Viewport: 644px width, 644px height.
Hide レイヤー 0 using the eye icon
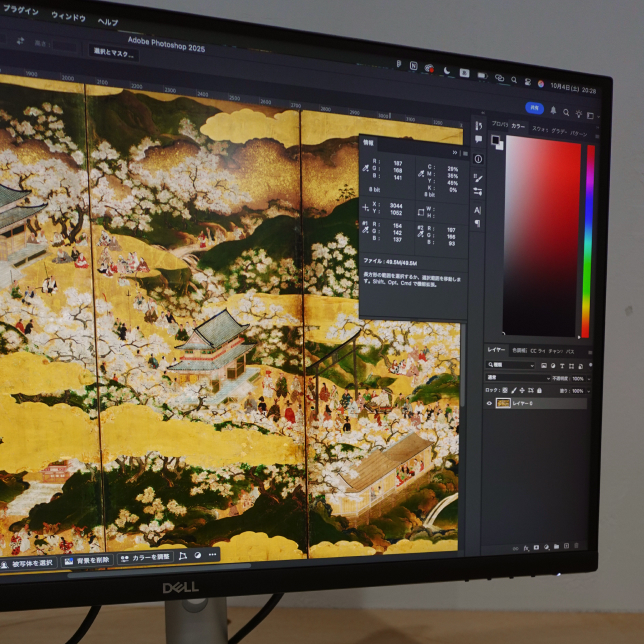tap(489, 403)
